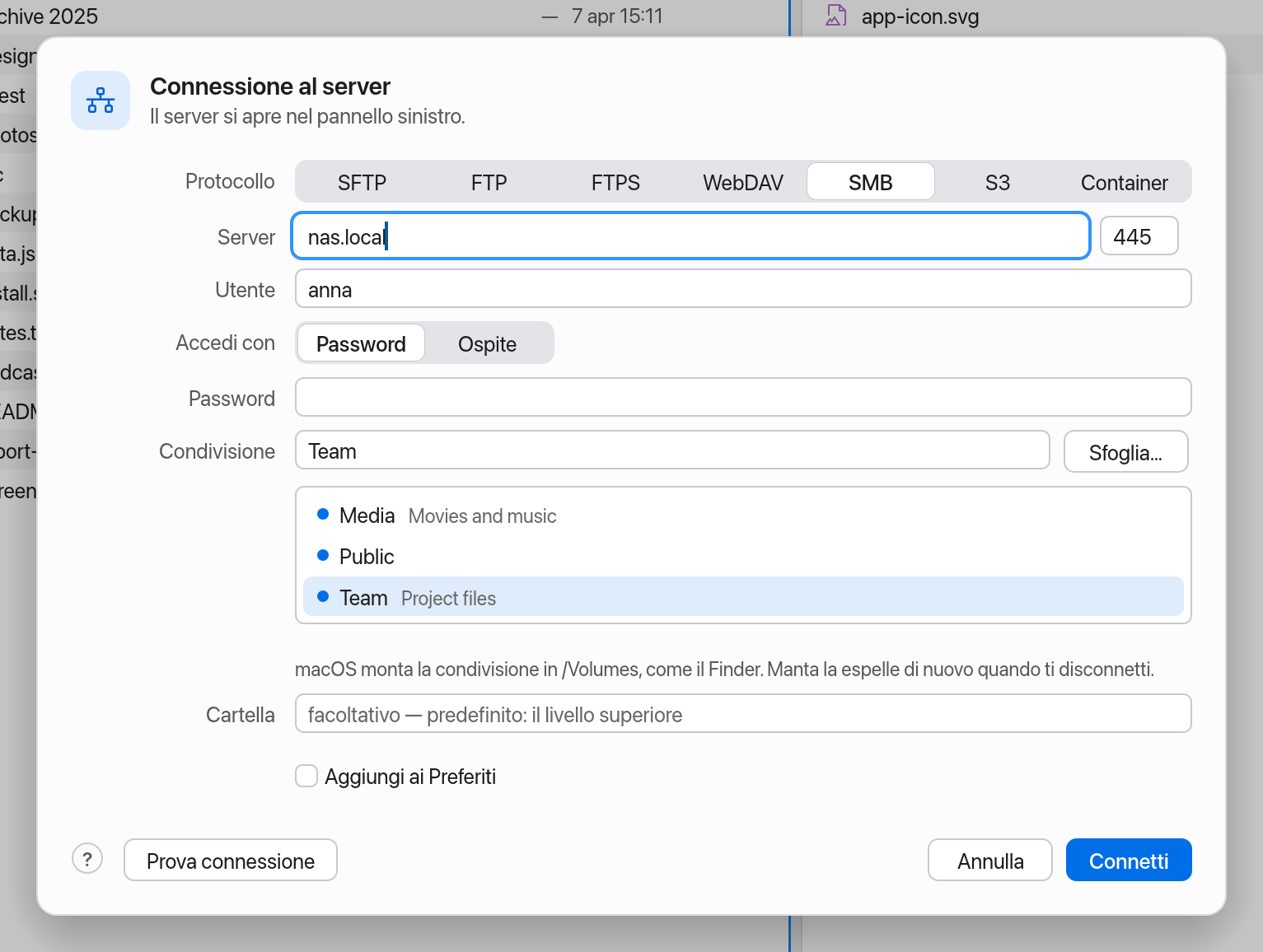
Task: Click the network server icon in dialog header
Action: tap(101, 100)
